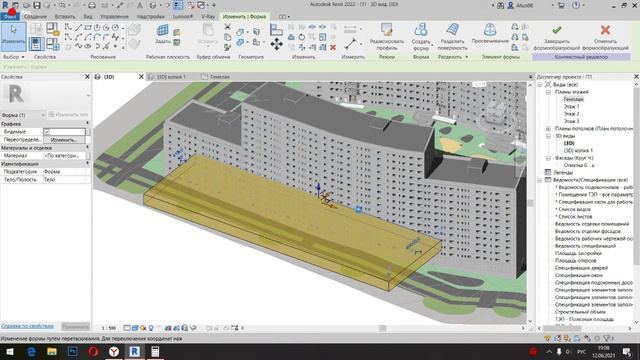Click the Save icon in quick access toolbar
640x360 pixels.
click(x=37, y=5)
